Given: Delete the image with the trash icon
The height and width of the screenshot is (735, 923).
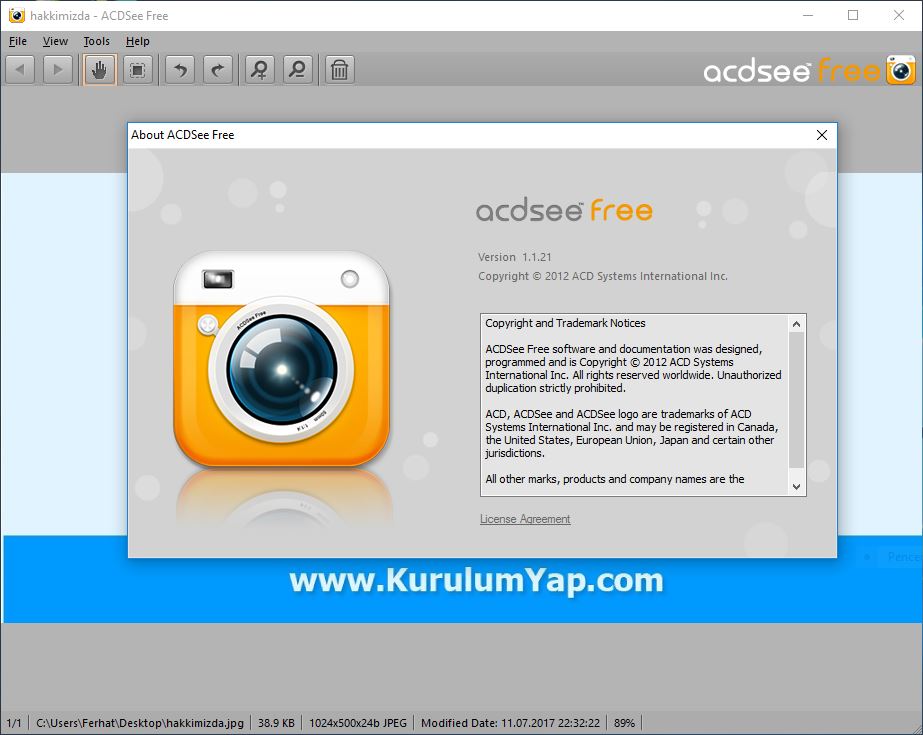Looking at the screenshot, I should [x=340, y=70].
